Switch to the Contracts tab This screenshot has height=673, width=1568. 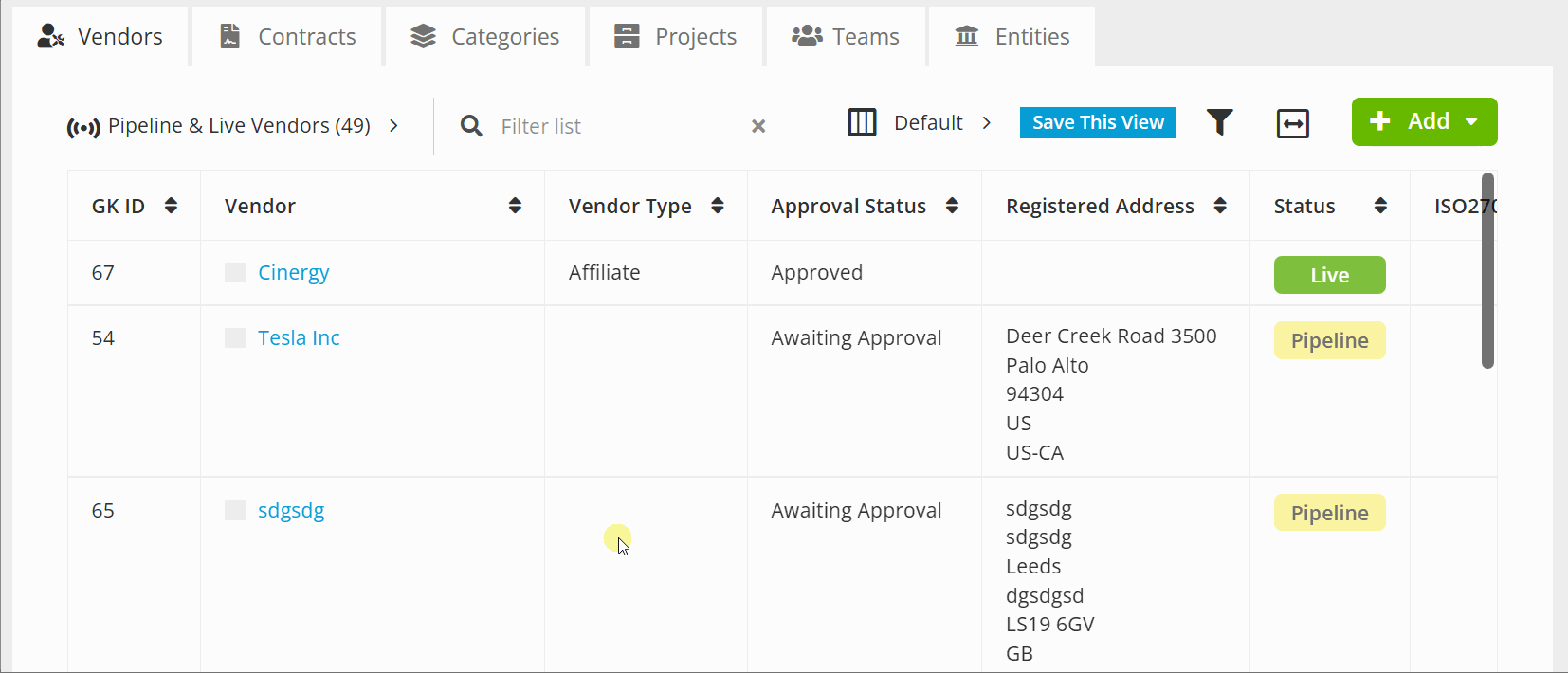point(288,37)
